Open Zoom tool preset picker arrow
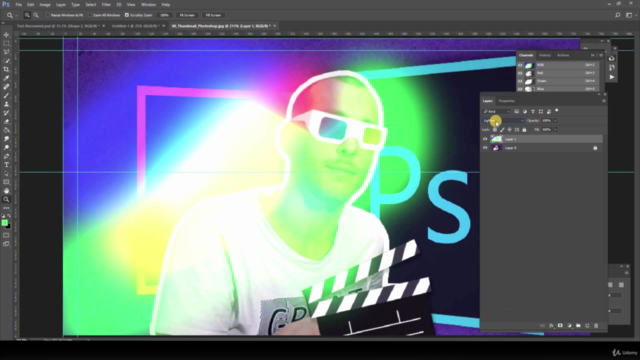This screenshot has height=360, width=640. click(16, 16)
